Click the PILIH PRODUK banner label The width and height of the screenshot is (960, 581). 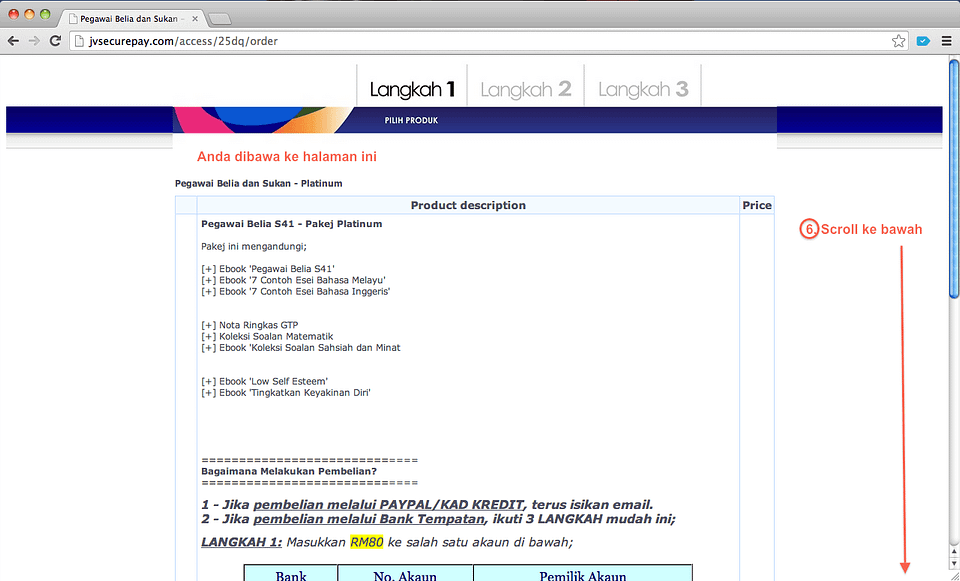(411, 121)
